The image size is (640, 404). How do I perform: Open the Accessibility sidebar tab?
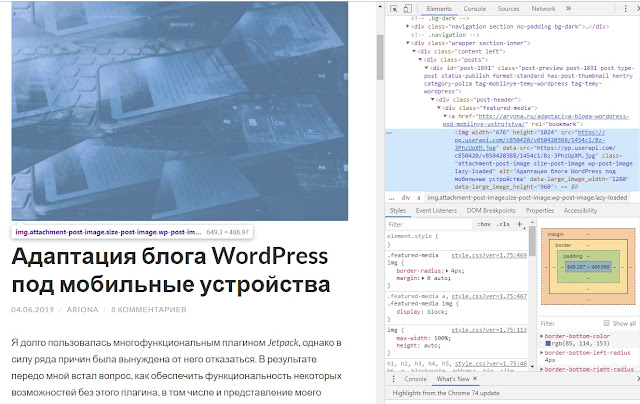click(x=580, y=211)
